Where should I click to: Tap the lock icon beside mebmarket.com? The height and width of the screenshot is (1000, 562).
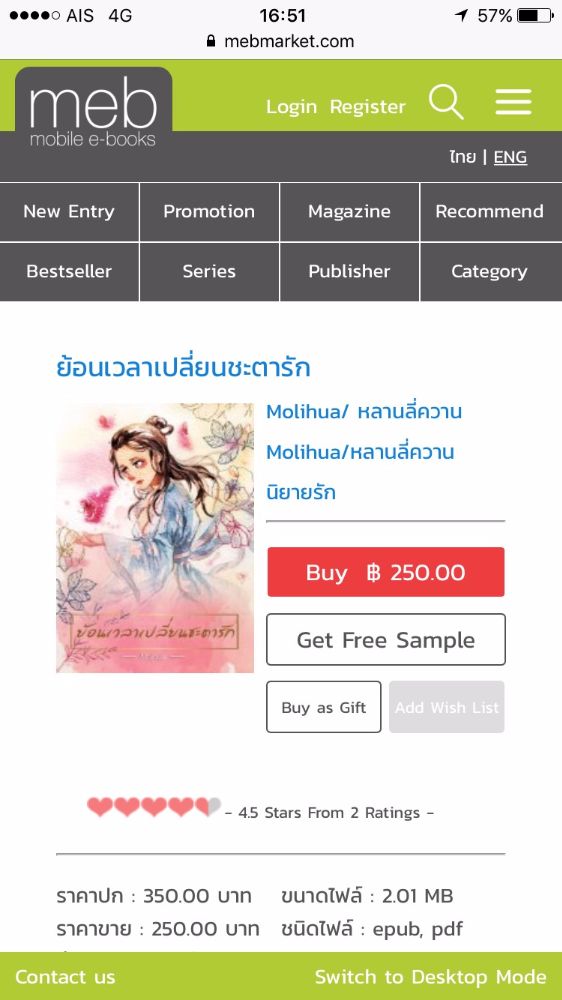pyautogui.click(x=211, y=41)
